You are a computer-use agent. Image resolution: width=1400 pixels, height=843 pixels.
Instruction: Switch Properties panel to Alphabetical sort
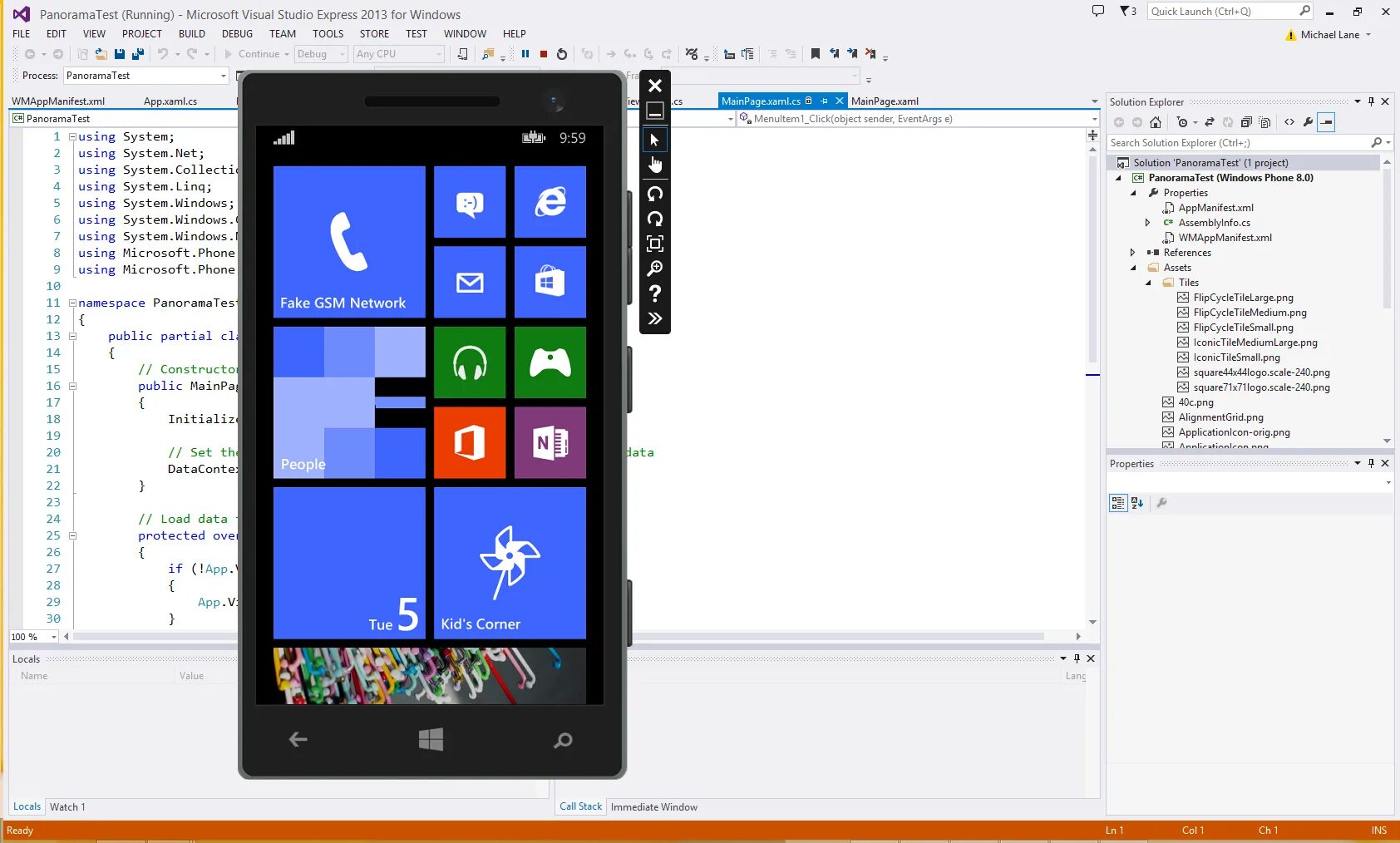(1137, 503)
